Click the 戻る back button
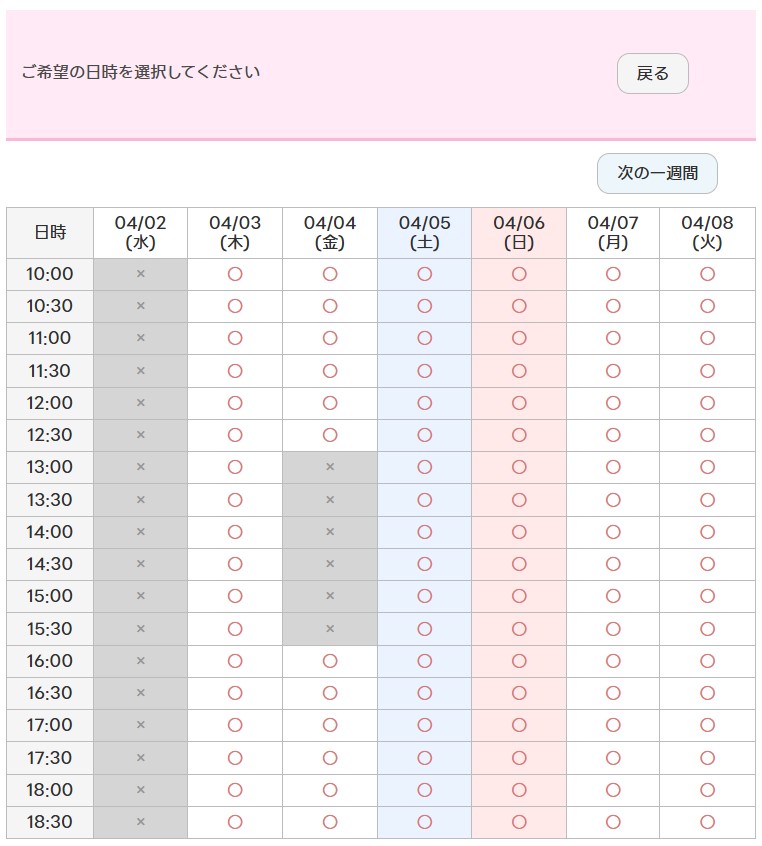Viewport: 762px width, 846px height. [652, 73]
